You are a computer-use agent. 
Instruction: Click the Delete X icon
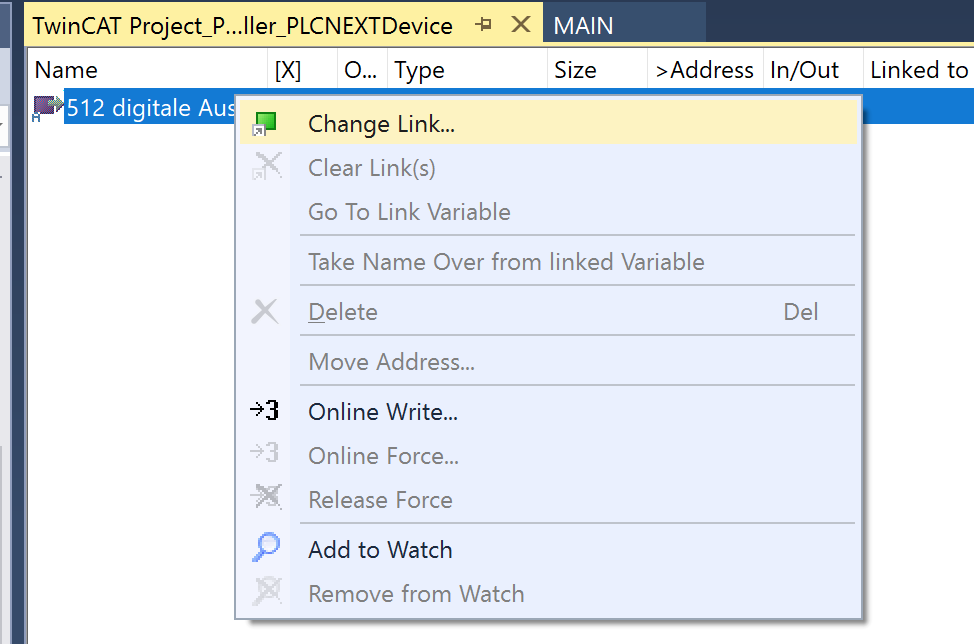tap(265, 312)
